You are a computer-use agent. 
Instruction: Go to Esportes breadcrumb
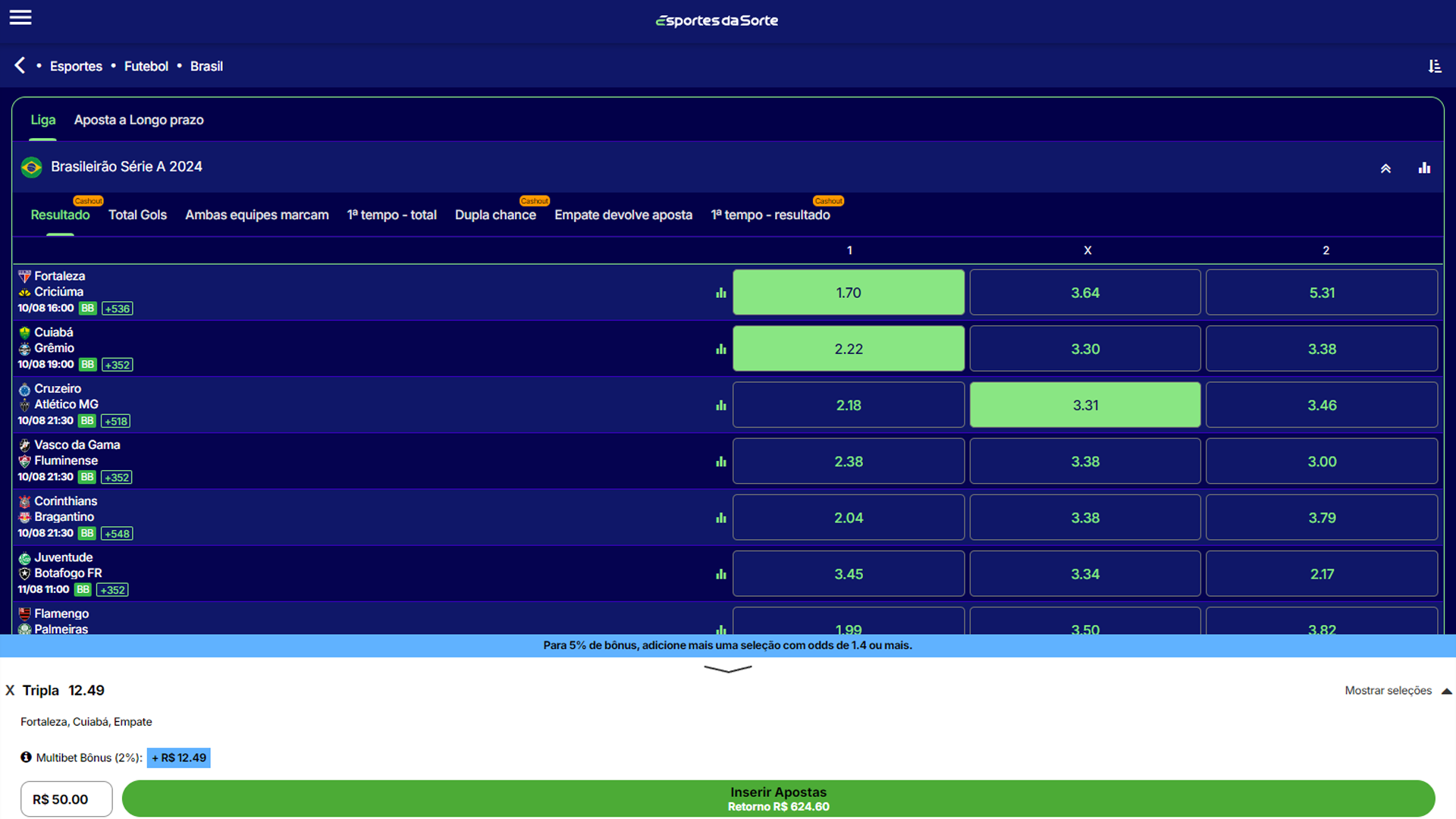76,66
